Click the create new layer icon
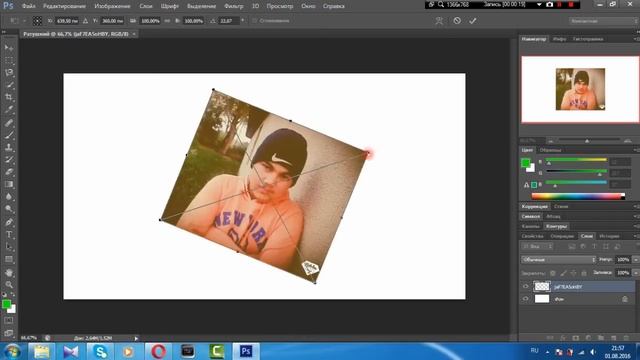The height and width of the screenshot is (360, 640). click(613, 338)
